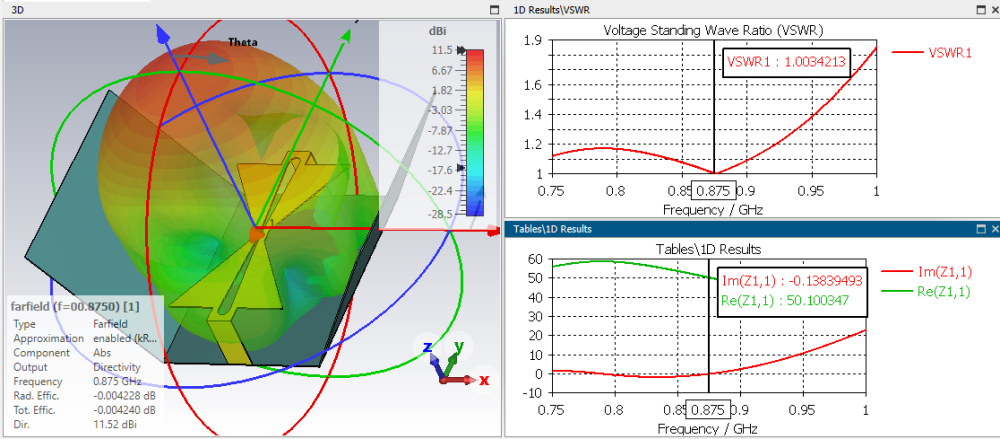Viewport: 1000px width, 439px height.
Task: Click the orange feed port in 3D view
Action: [x=256, y=235]
